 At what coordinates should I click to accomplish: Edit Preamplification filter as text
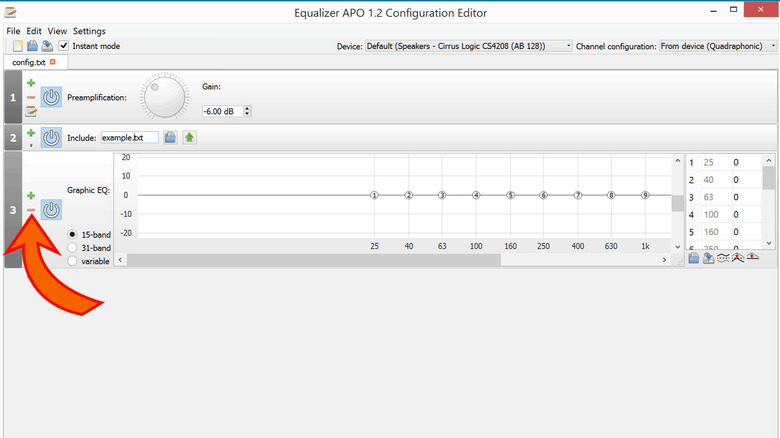click(x=31, y=111)
